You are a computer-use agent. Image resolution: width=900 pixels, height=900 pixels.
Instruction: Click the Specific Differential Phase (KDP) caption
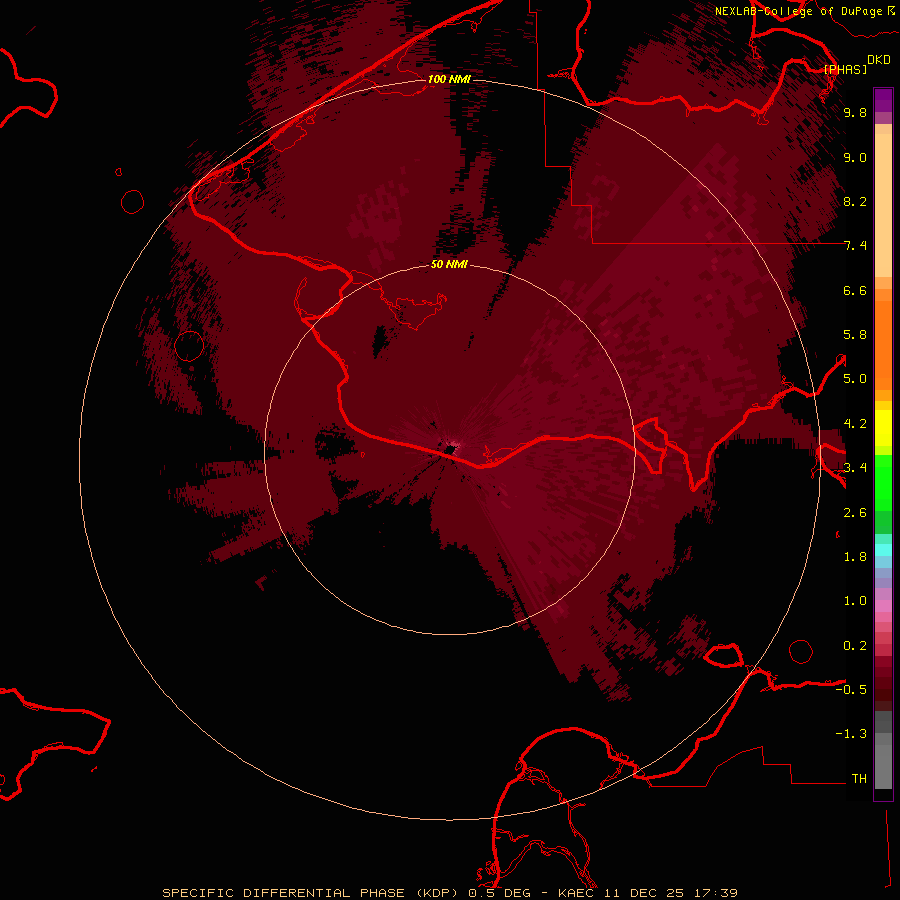point(311,893)
